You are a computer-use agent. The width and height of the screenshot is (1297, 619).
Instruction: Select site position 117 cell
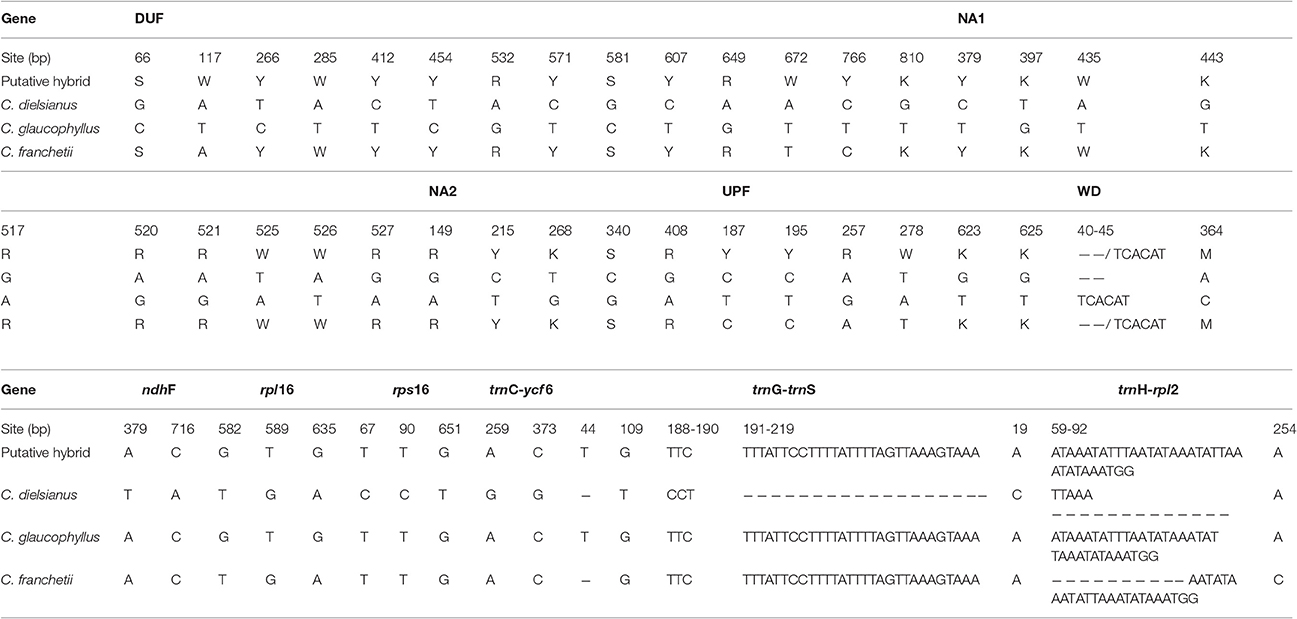(x=210, y=58)
